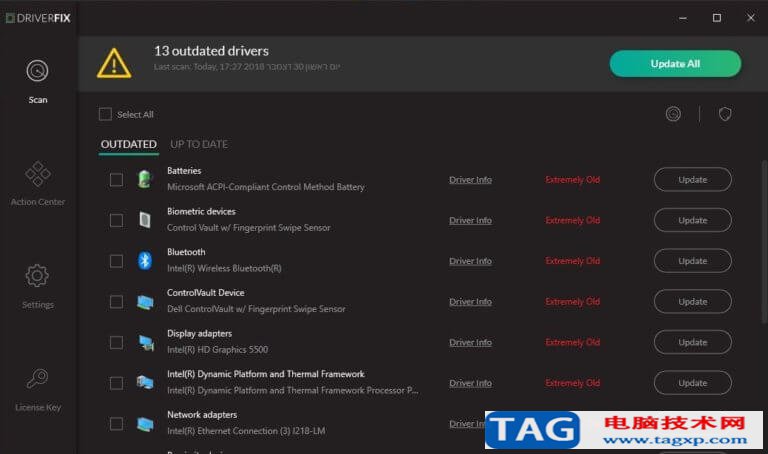Click 'Intel(R) Wireless Bluetooth(R)' text
Screen dimensions: 768x454
224,268
